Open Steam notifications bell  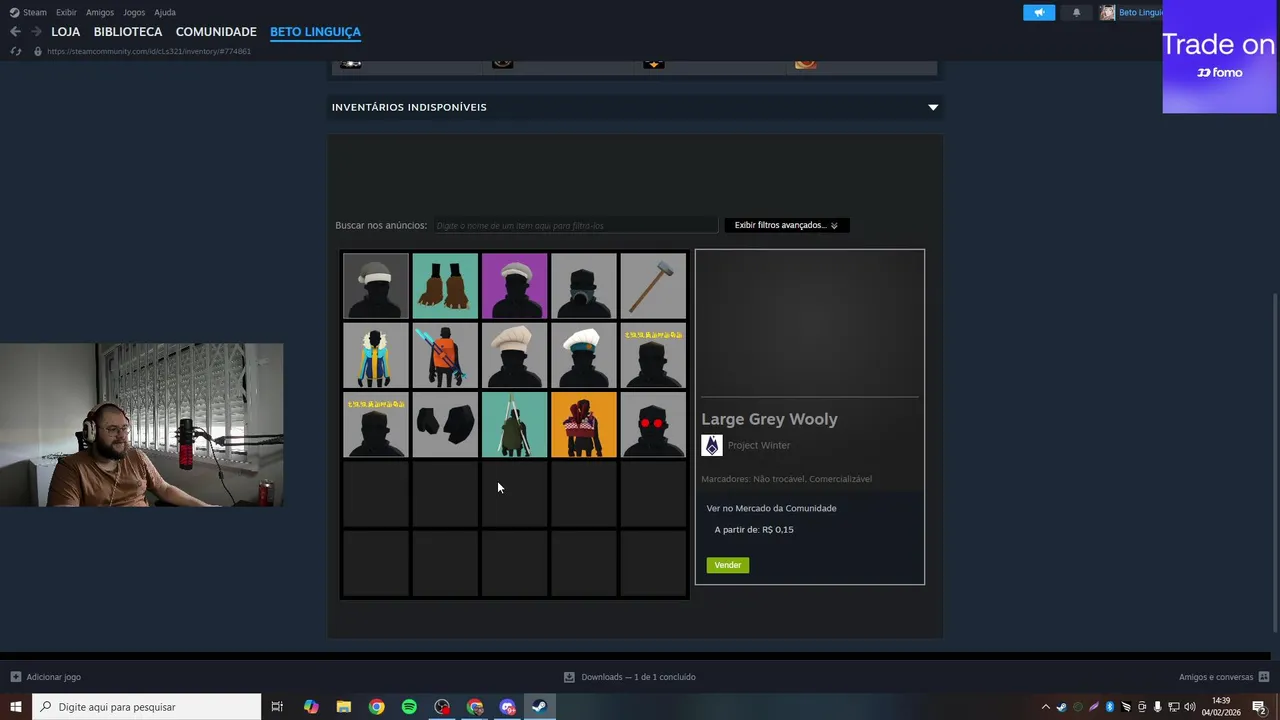[1076, 13]
